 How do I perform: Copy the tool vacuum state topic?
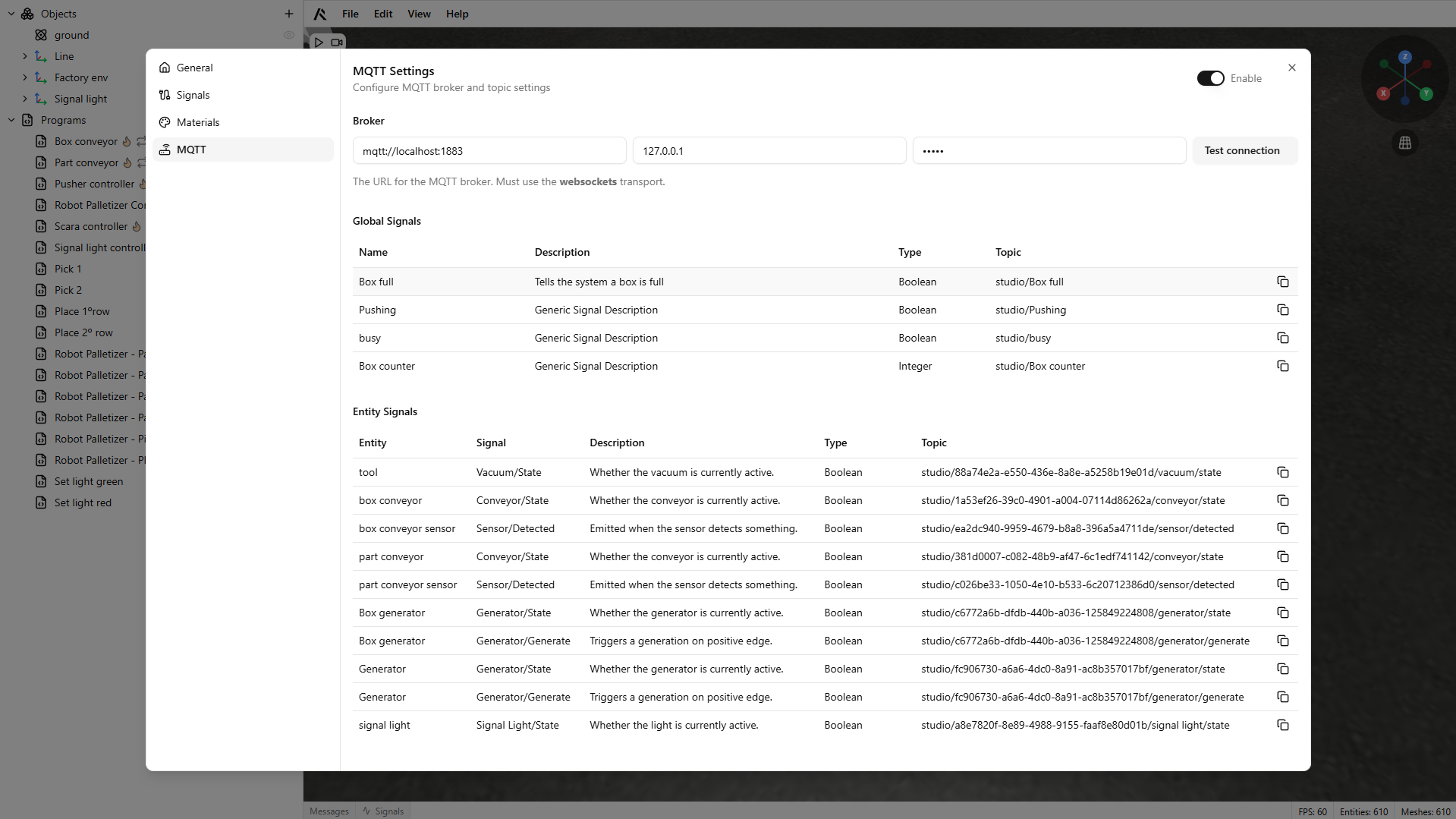coord(1282,472)
